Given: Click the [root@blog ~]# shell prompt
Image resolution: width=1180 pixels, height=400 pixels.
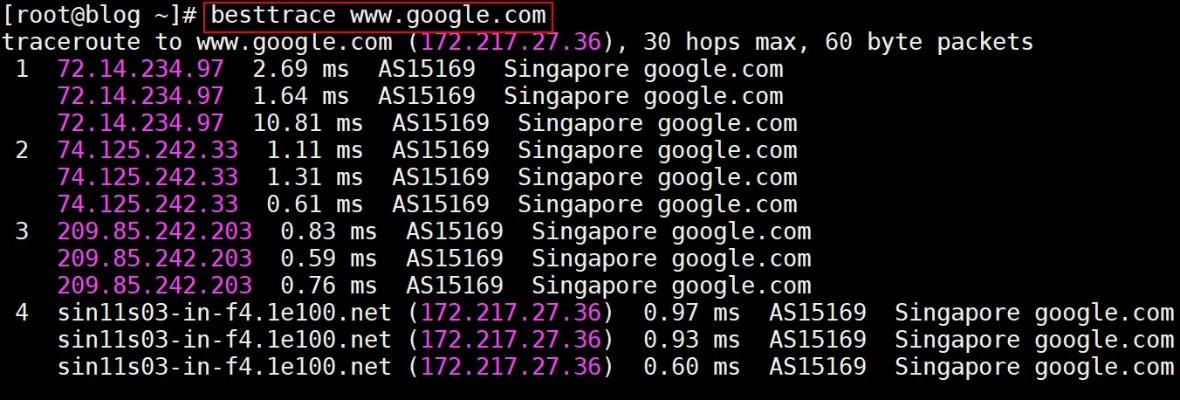Looking at the screenshot, I should click(x=99, y=15).
